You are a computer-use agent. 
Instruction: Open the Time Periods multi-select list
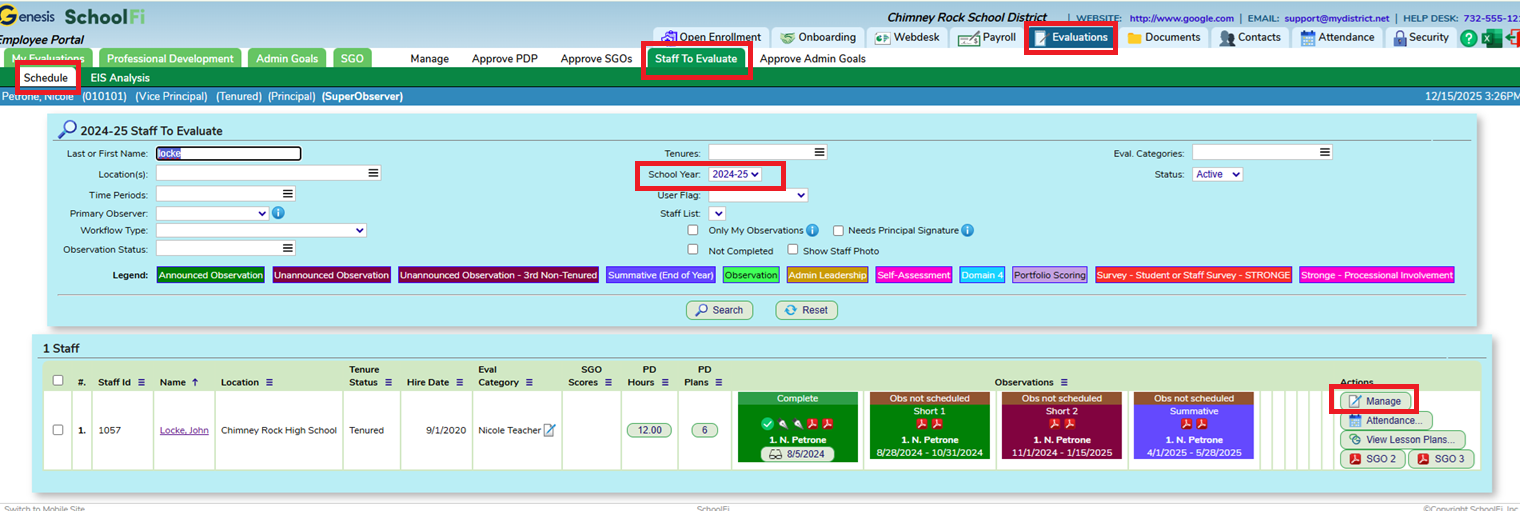(x=225, y=194)
